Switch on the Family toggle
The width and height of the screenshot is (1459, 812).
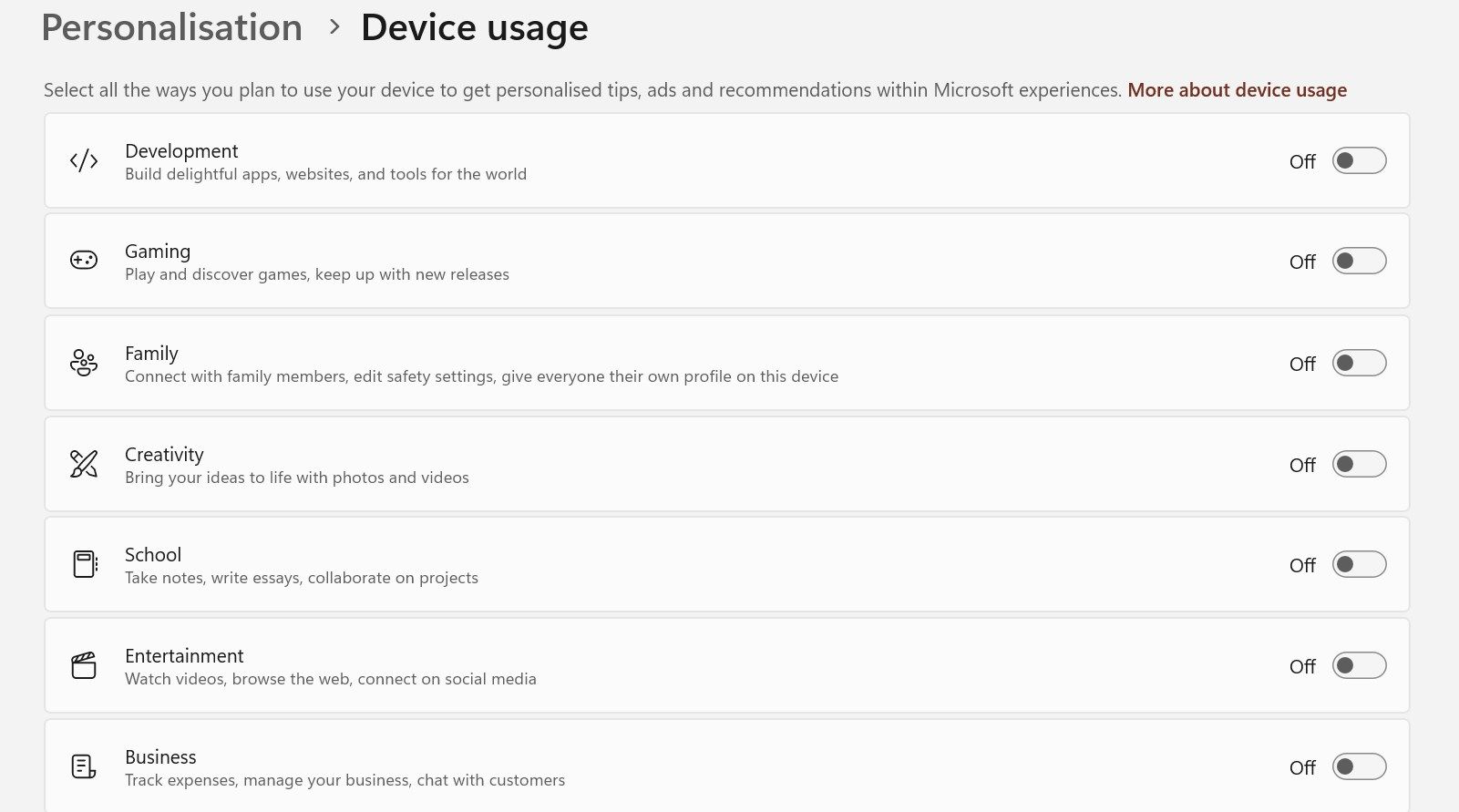point(1359,364)
